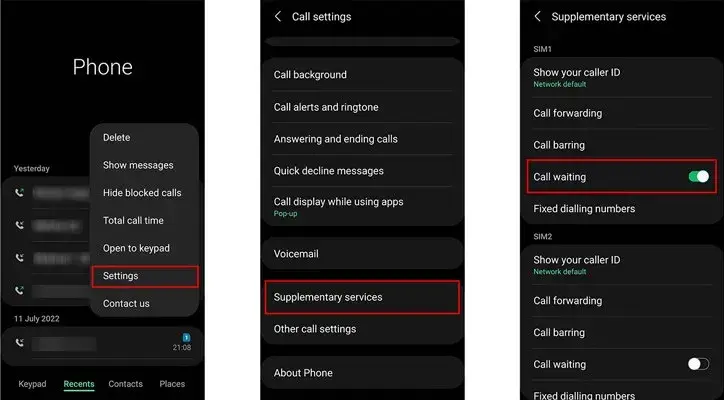Viewport: 724px width, 400px height.
Task: Tap the second call log phone icon
Action: 19,225
